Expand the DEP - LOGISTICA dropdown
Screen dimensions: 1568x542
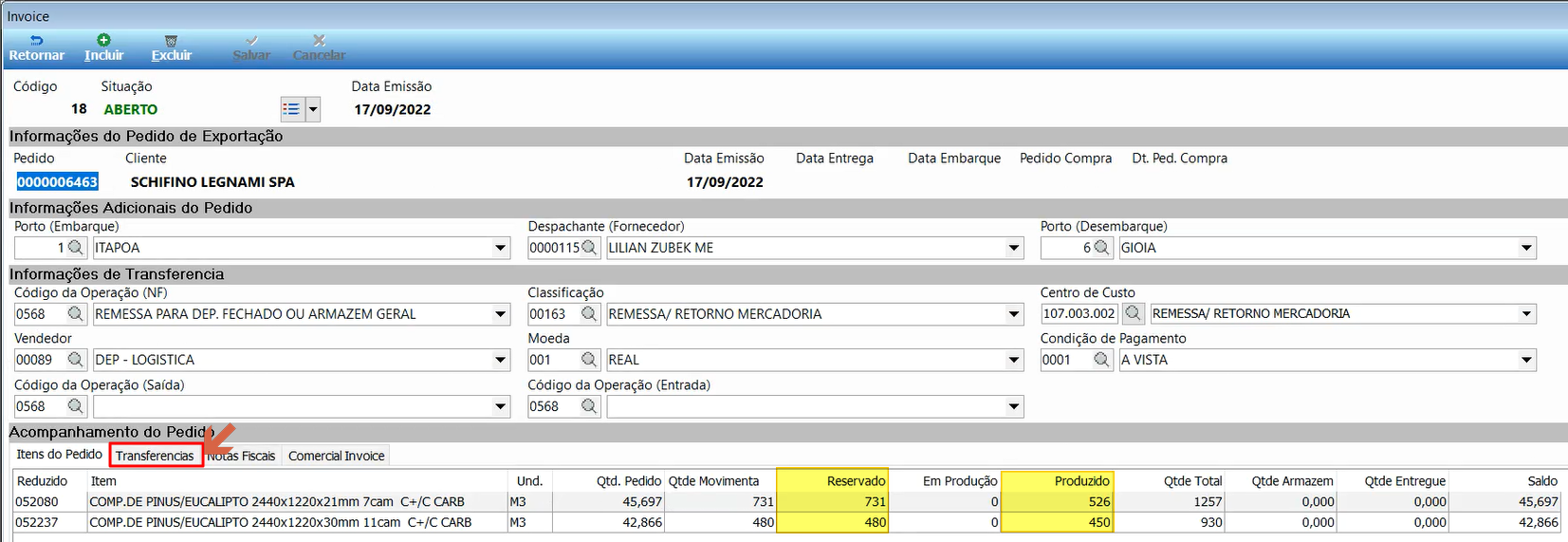pos(501,360)
